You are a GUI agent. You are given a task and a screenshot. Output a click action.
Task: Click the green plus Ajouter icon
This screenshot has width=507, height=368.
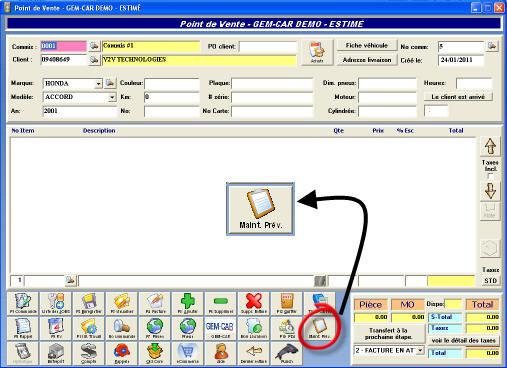(188, 303)
